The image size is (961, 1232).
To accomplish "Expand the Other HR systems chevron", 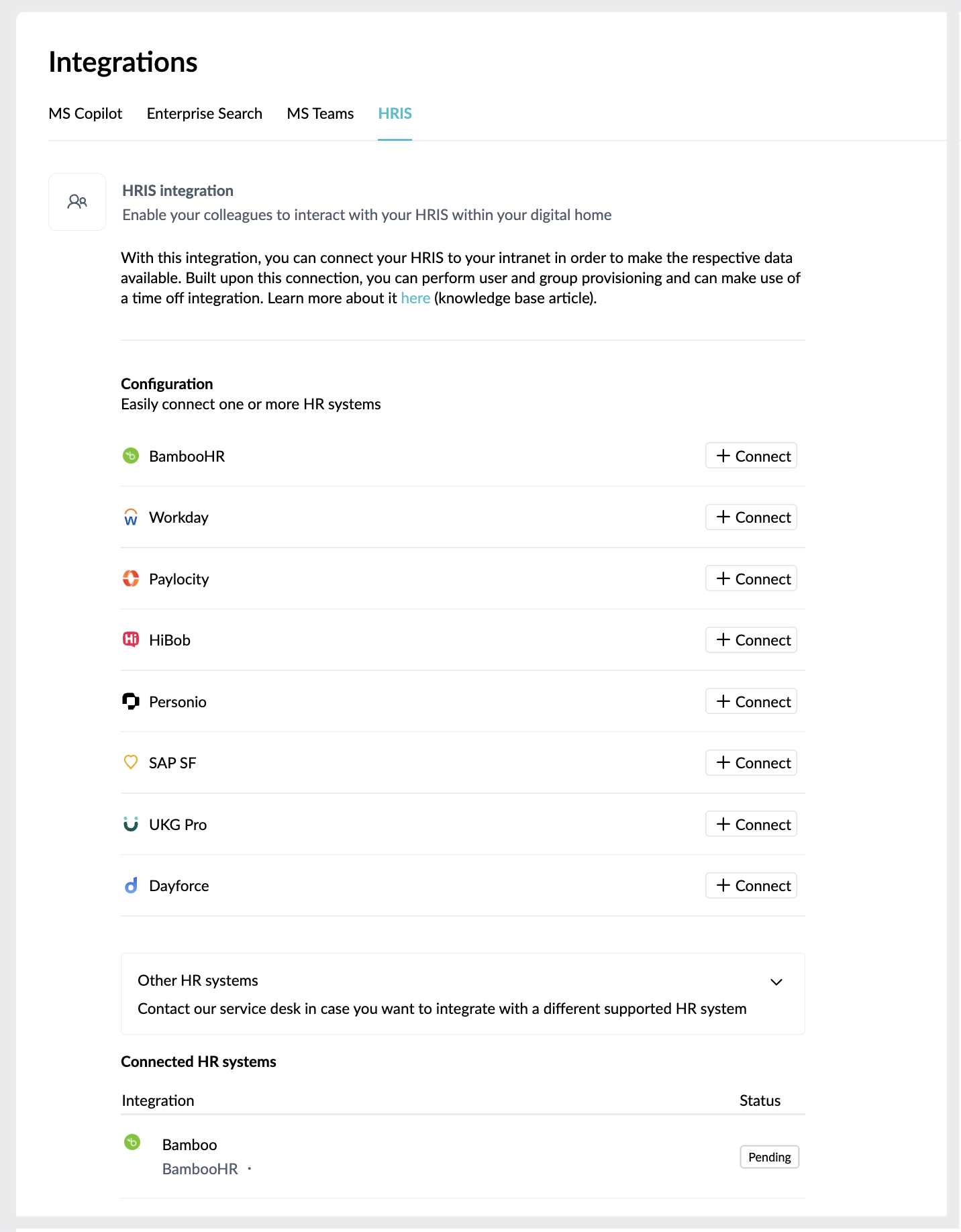I will coord(776,982).
